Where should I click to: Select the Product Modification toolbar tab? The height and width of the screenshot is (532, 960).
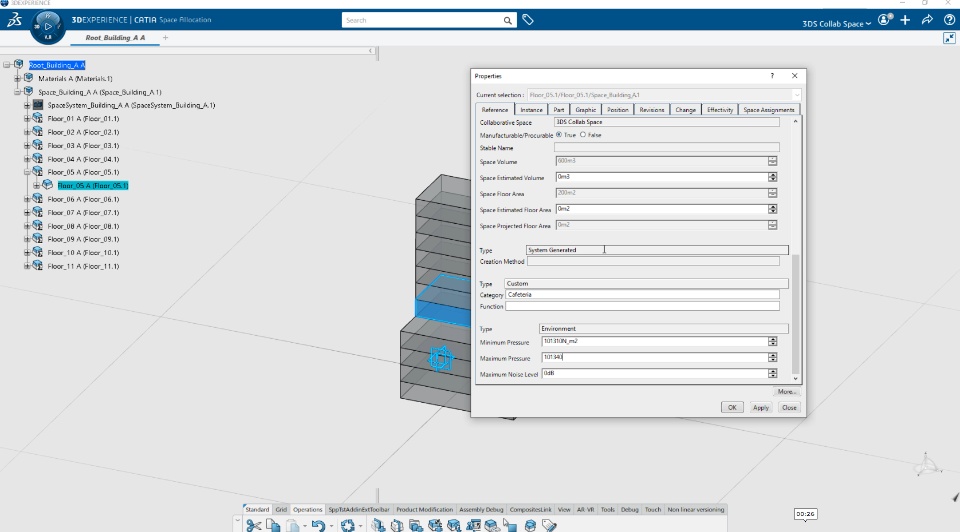[424, 509]
